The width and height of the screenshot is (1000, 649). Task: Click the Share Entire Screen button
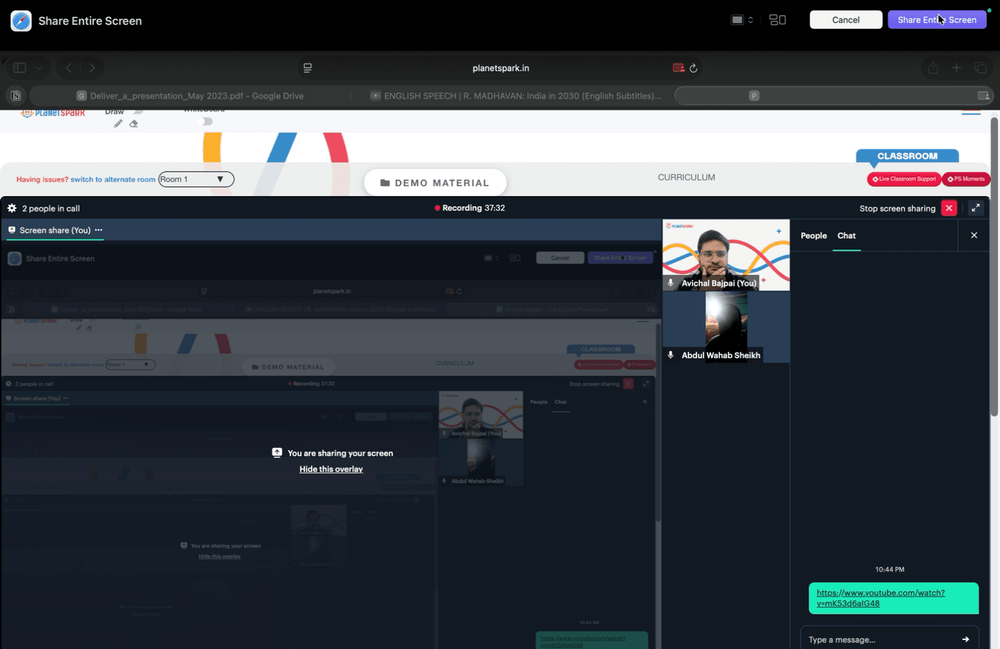pos(936,20)
